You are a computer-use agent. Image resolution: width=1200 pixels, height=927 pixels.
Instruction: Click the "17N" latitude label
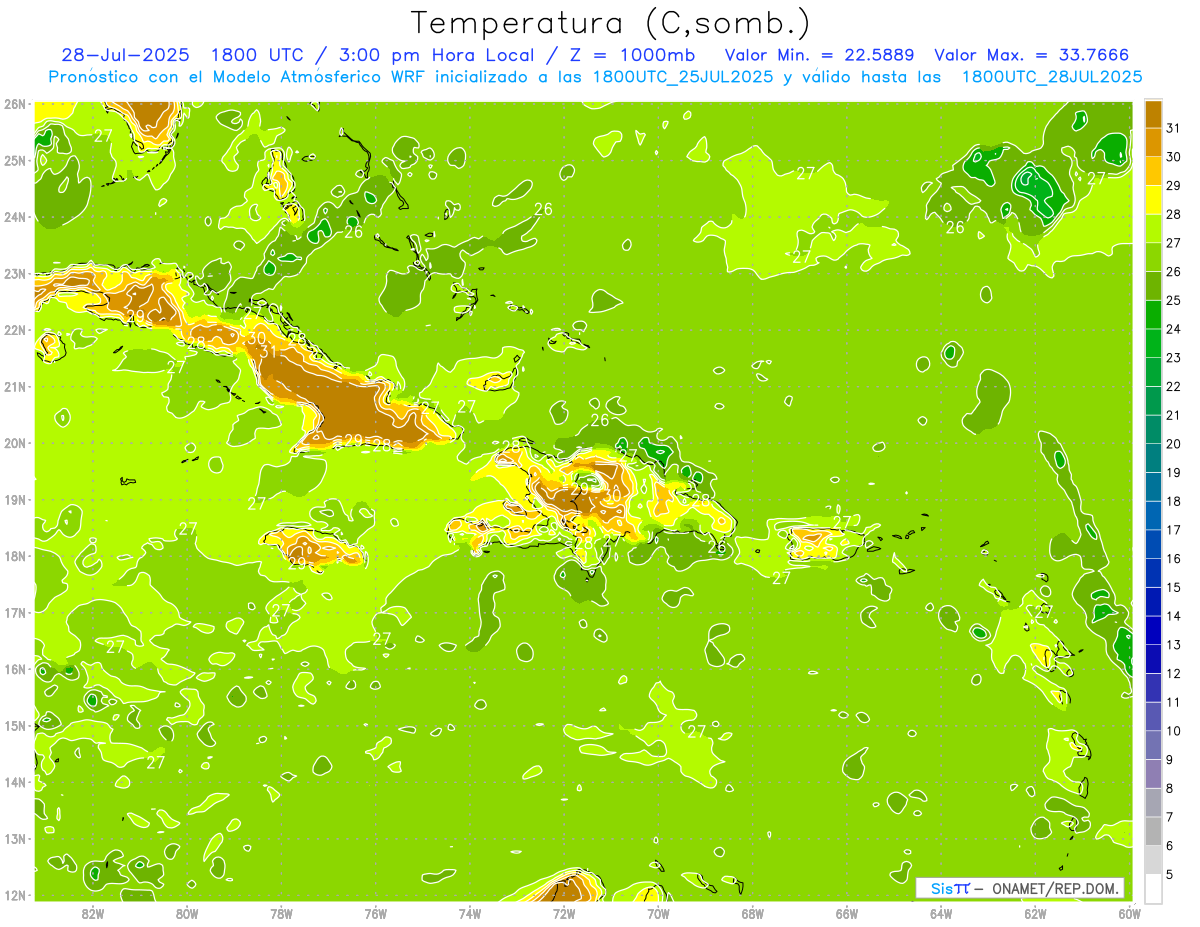(x=15, y=613)
